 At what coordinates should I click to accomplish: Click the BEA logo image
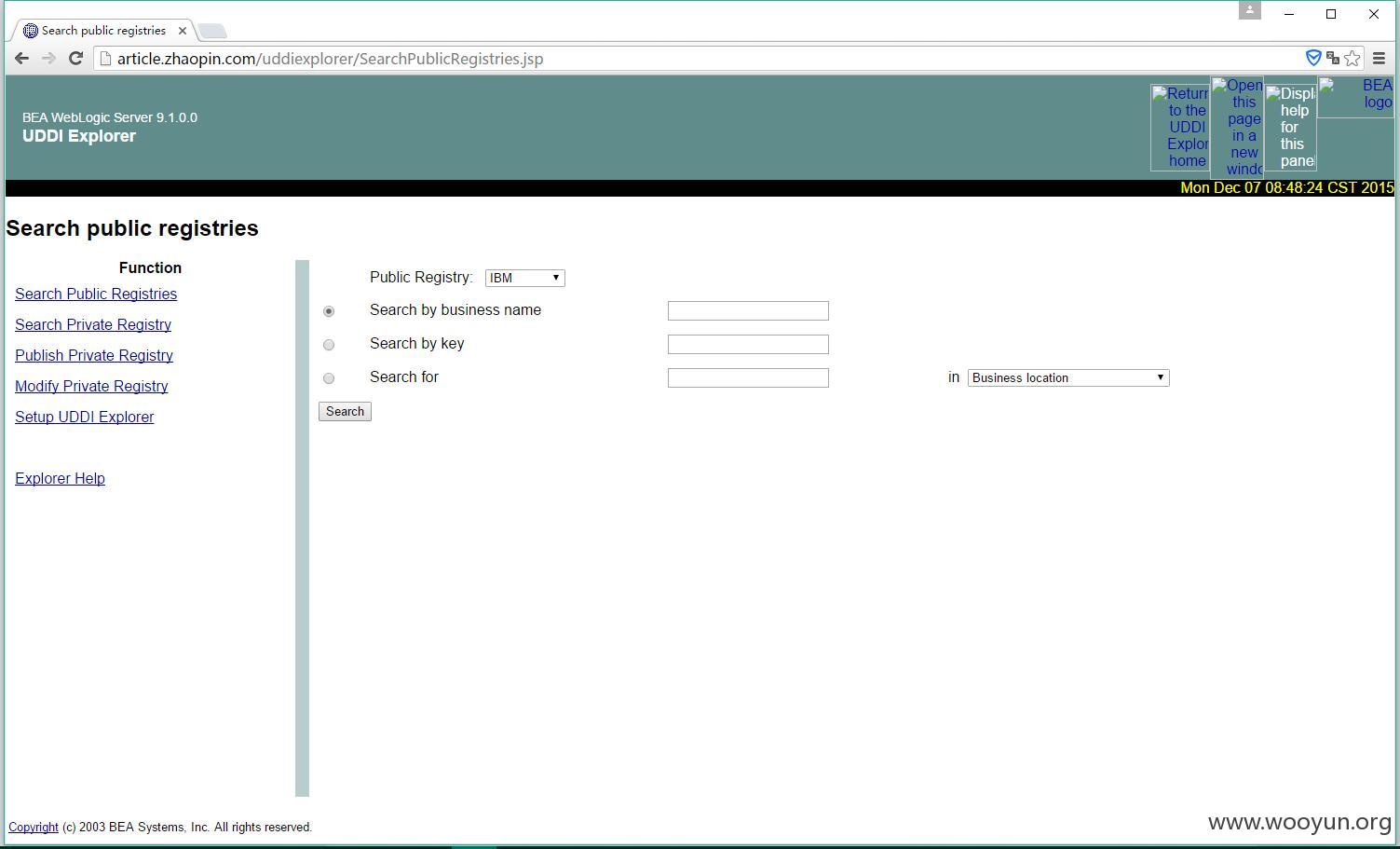[x=1356, y=97]
